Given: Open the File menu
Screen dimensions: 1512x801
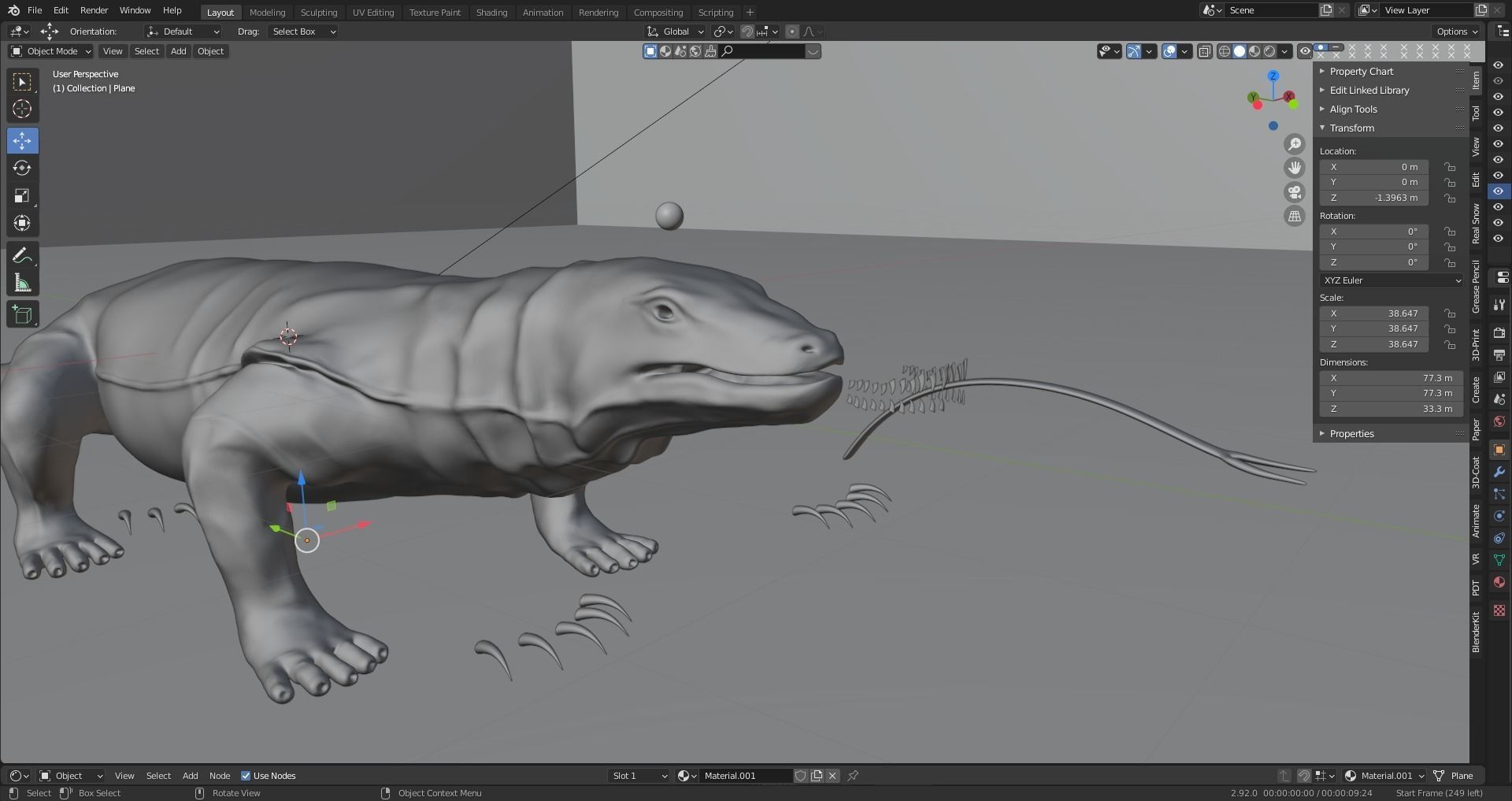Looking at the screenshot, I should point(35,10).
